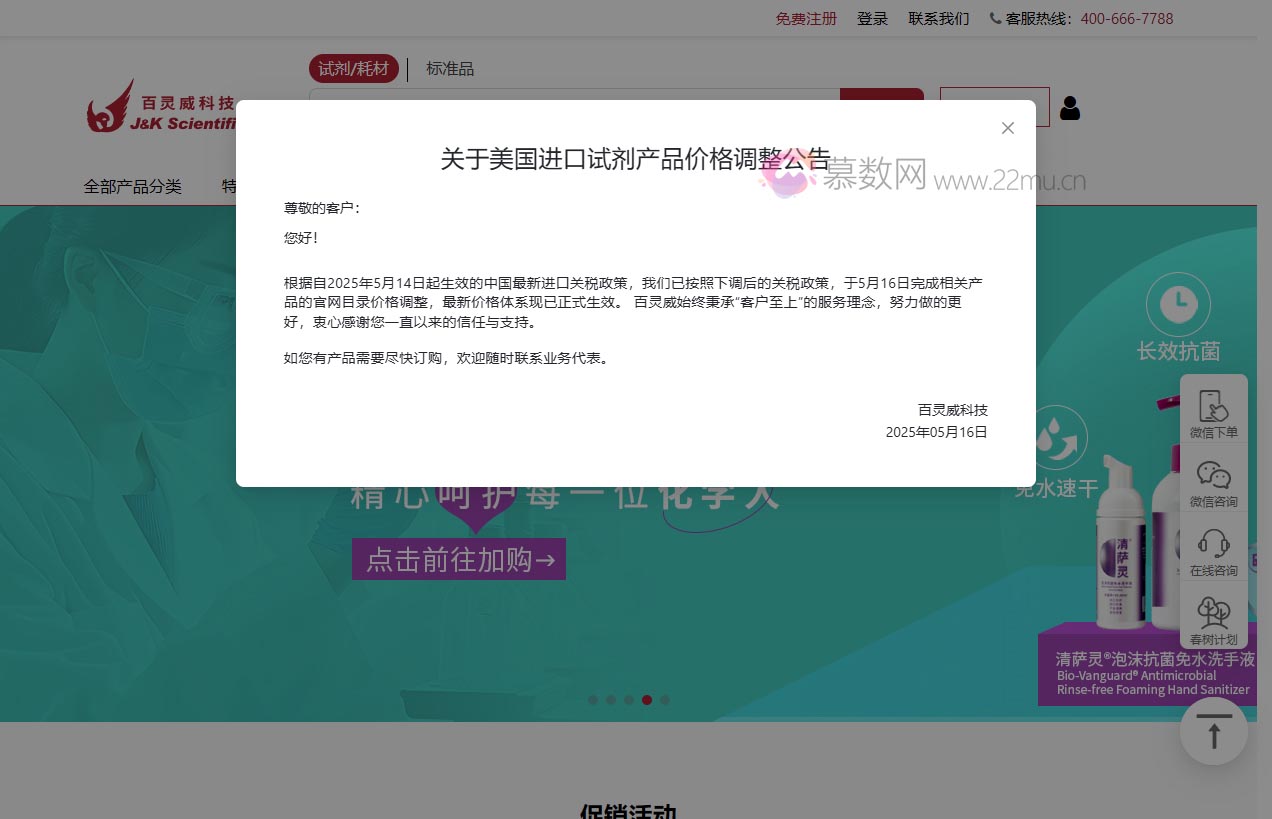Open the user account person icon
This screenshot has height=819, width=1272.
coord(1069,108)
